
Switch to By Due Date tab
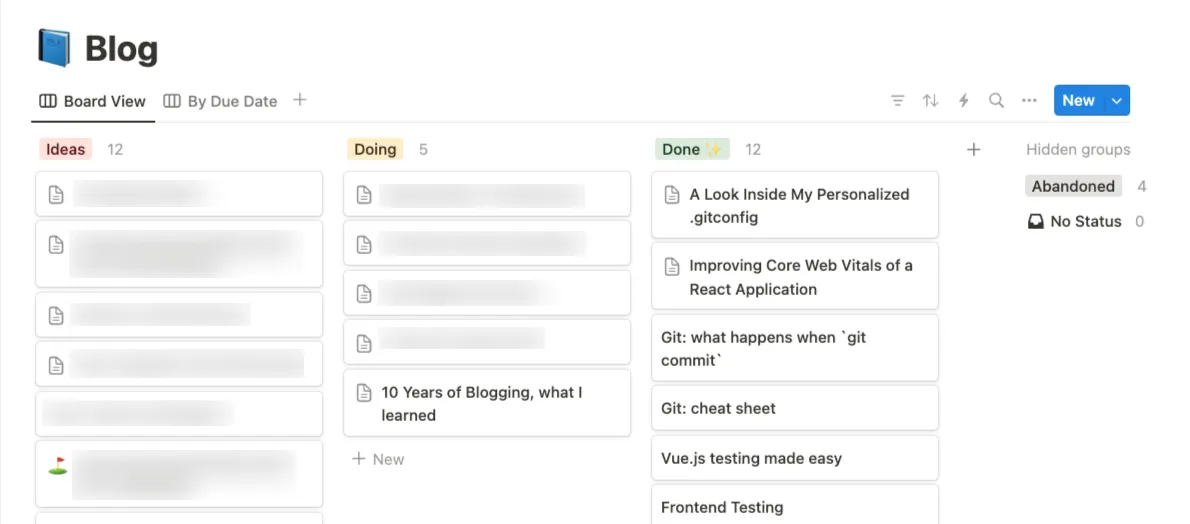[x=221, y=101]
